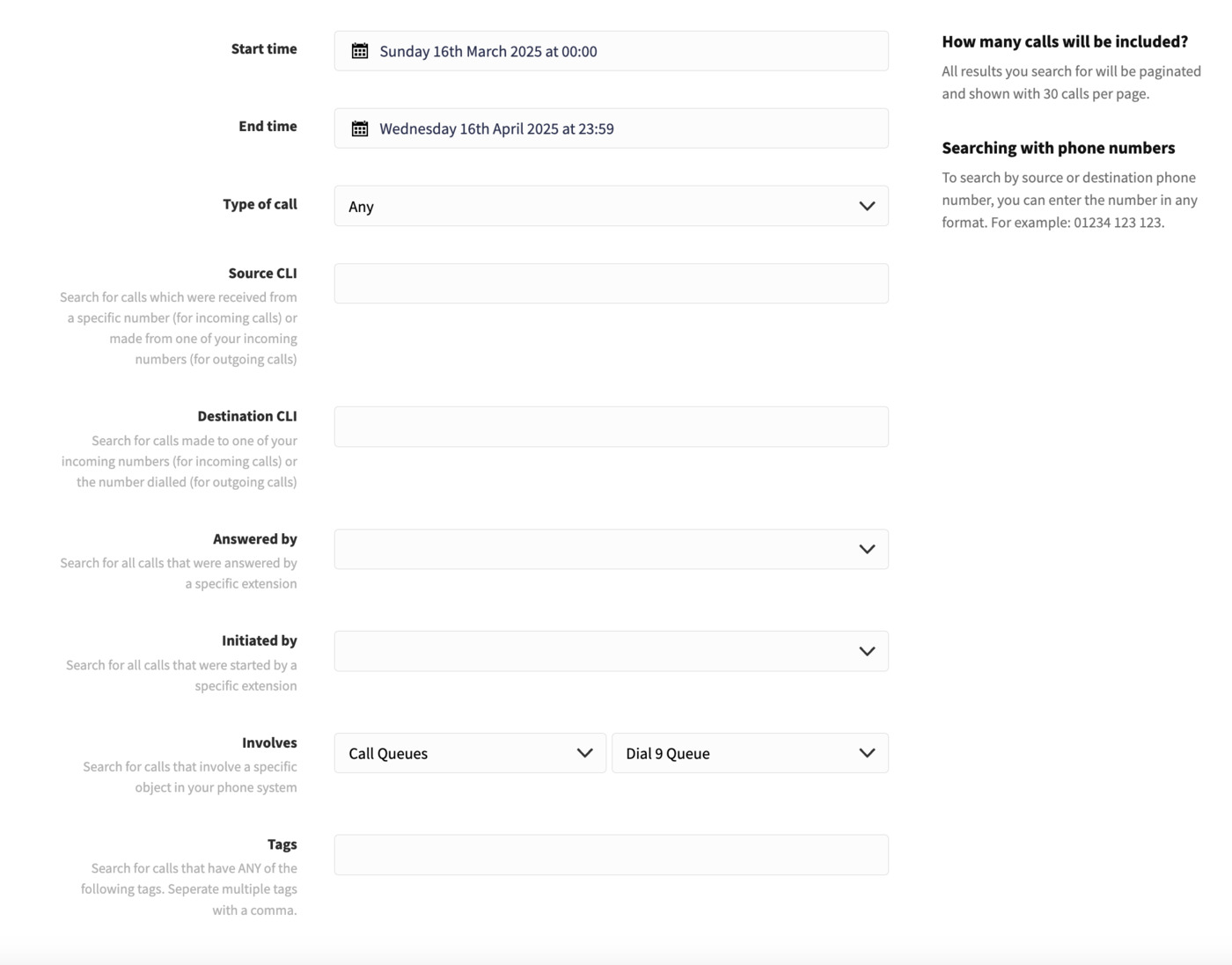The image size is (1232, 965).
Task: Click the Answered by chevron arrow
Action: click(867, 549)
